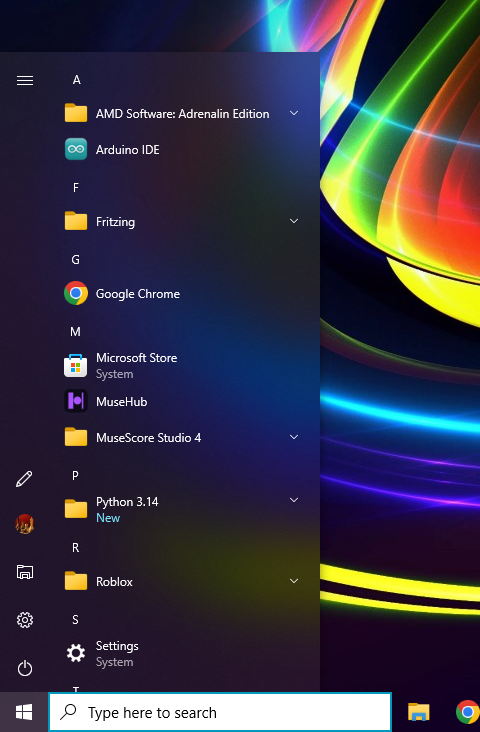480x732 pixels.
Task: Open Microsoft Store app icon
Action: click(76, 366)
